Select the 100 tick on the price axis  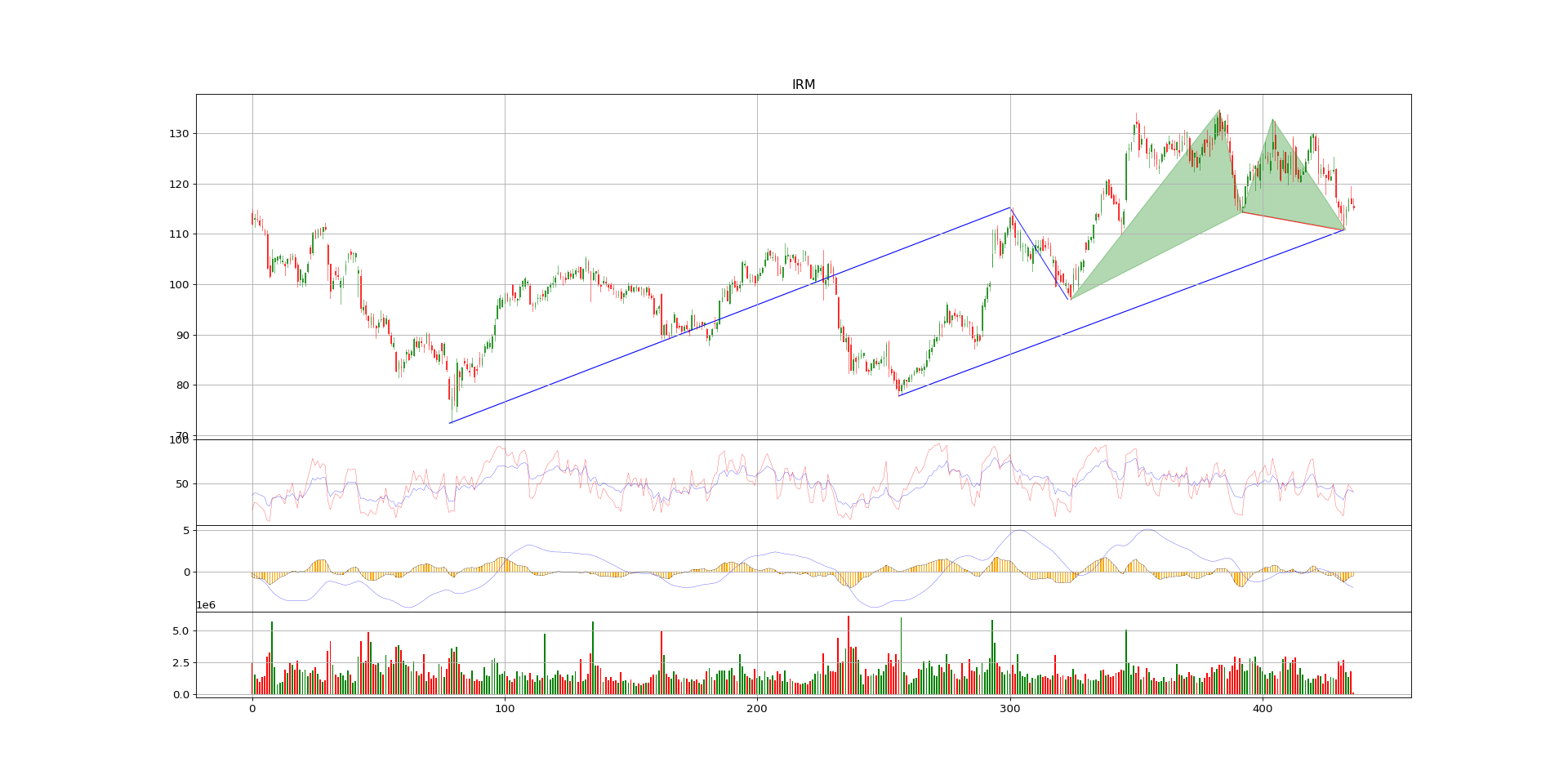click(x=180, y=285)
